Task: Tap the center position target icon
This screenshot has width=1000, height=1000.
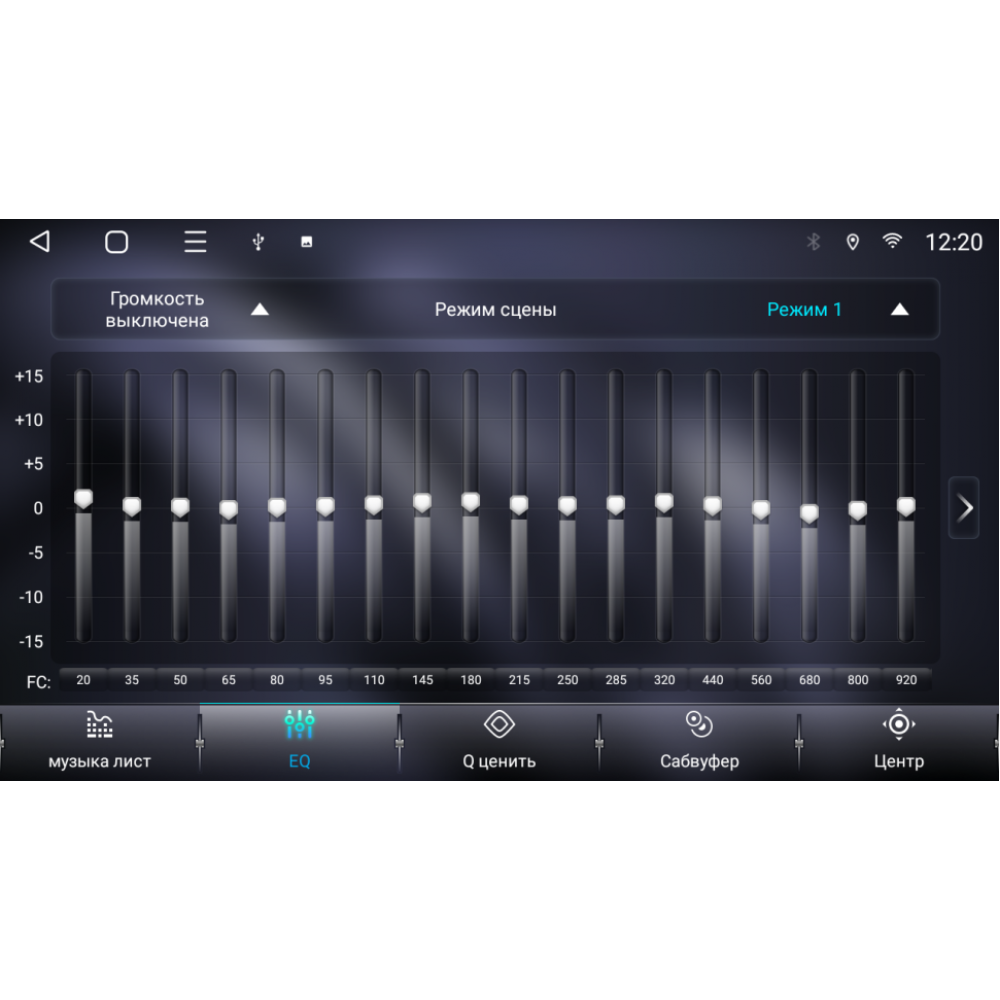Action: click(x=899, y=724)
